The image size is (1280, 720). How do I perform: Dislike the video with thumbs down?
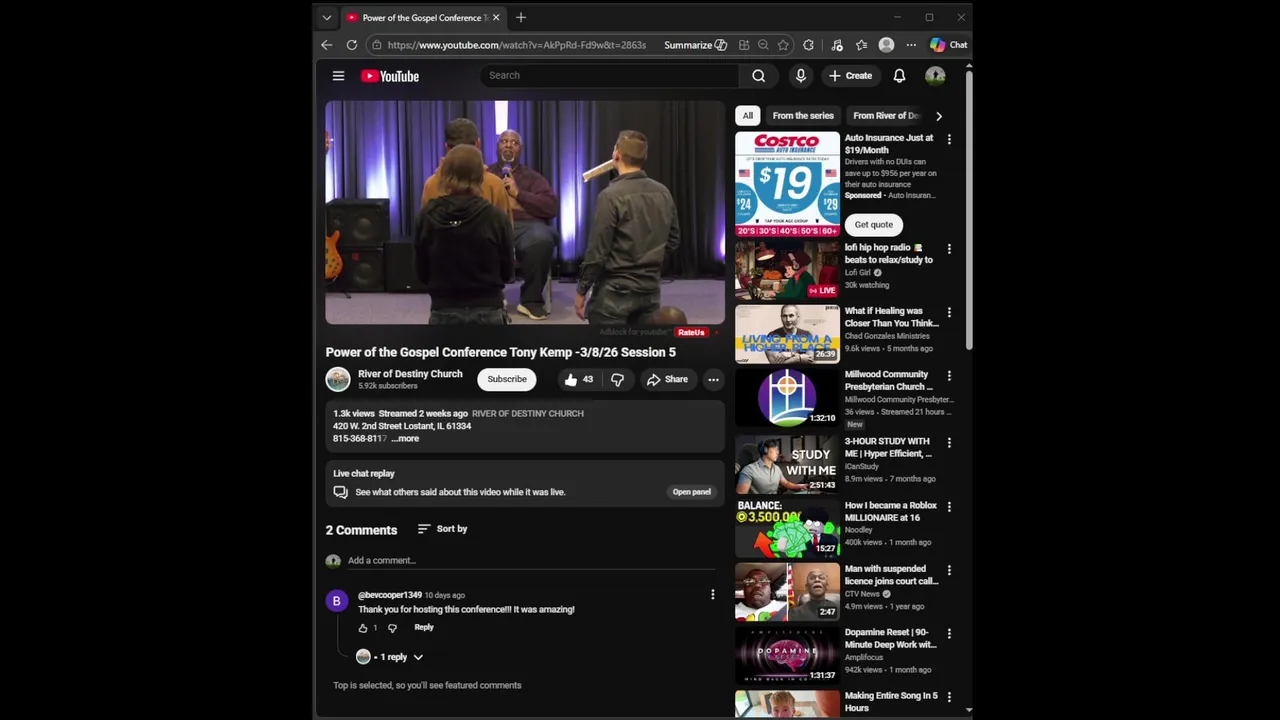(617, 380)
